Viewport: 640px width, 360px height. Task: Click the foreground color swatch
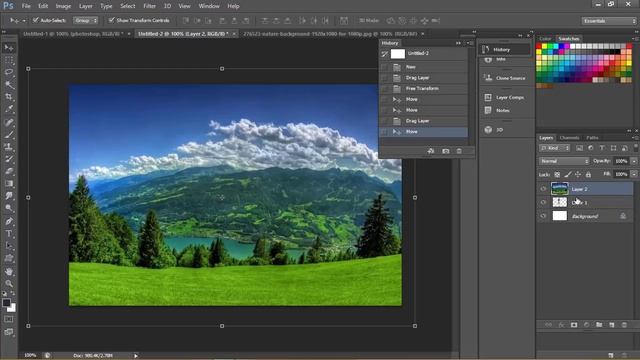tap(6, 302)
